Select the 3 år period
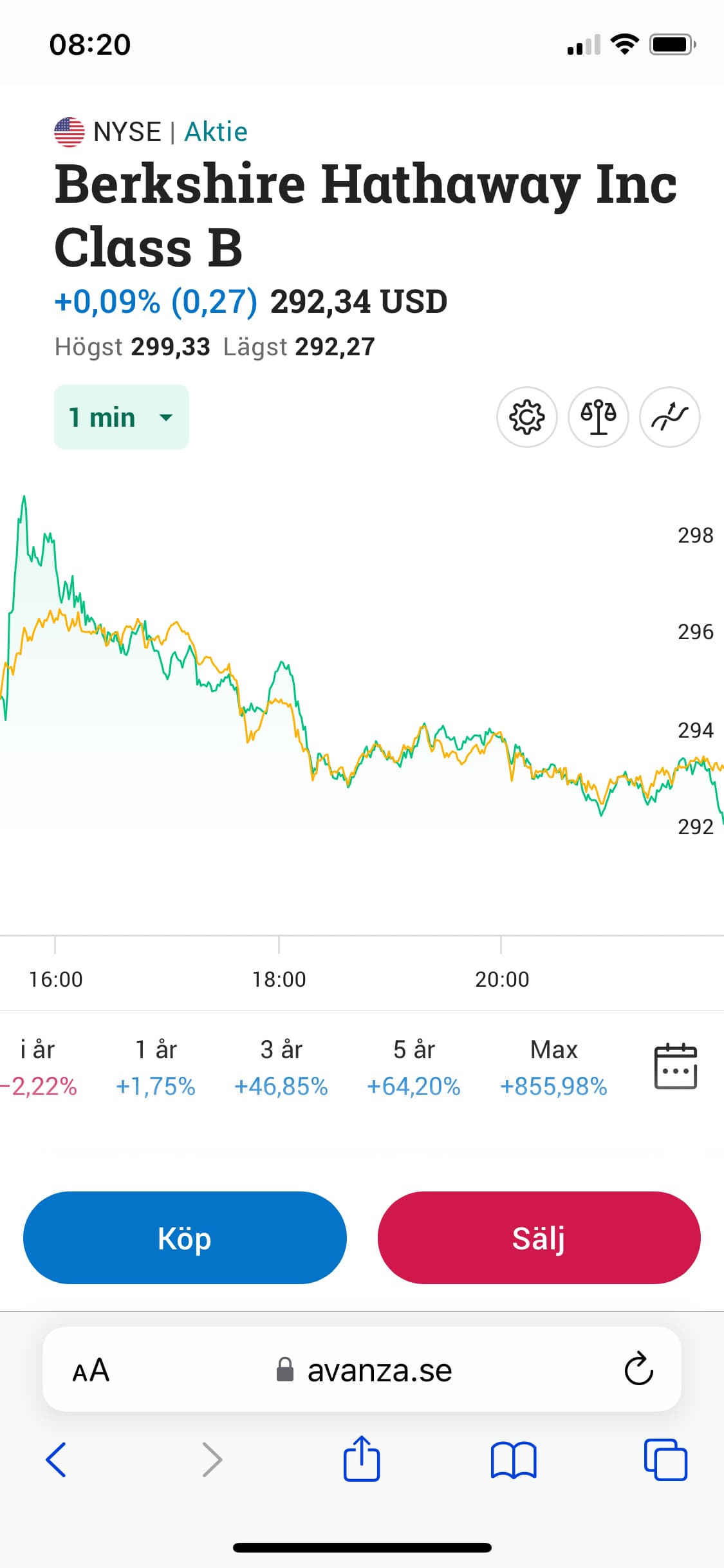 (x=281, y=1067)
